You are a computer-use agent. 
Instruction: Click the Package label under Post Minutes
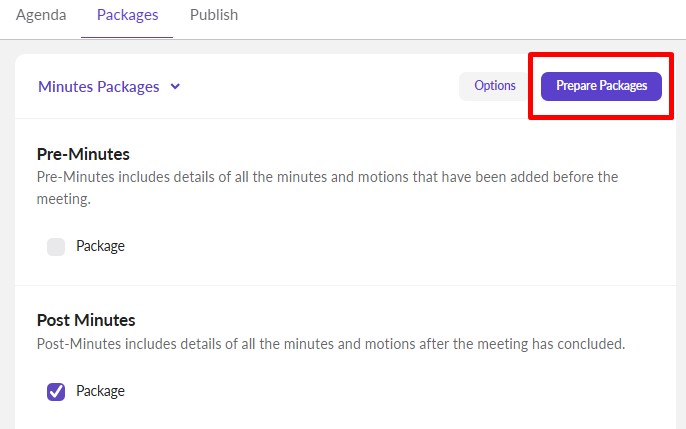[x=100, y=391]
